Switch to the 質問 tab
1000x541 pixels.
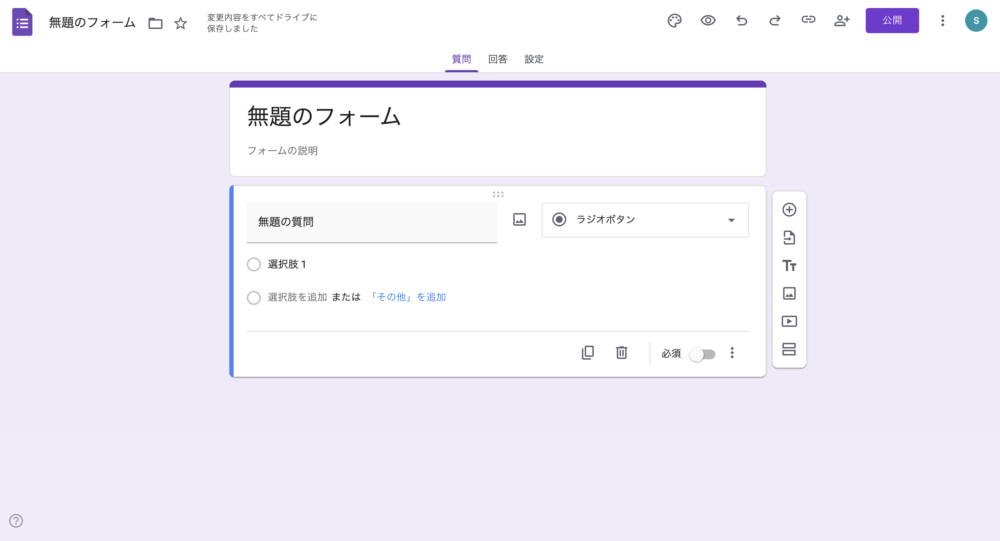(461, 59)
